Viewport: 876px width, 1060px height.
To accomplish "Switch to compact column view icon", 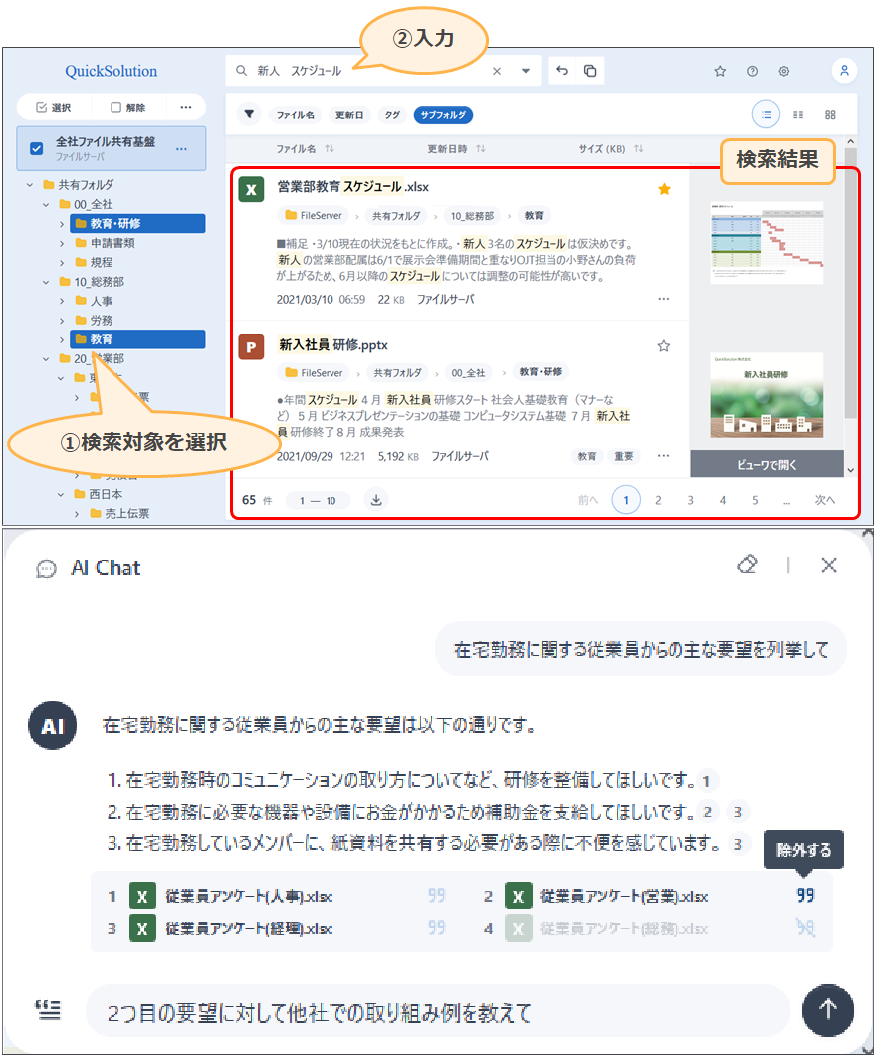I will pyautogui.click(x=798, y=115).
